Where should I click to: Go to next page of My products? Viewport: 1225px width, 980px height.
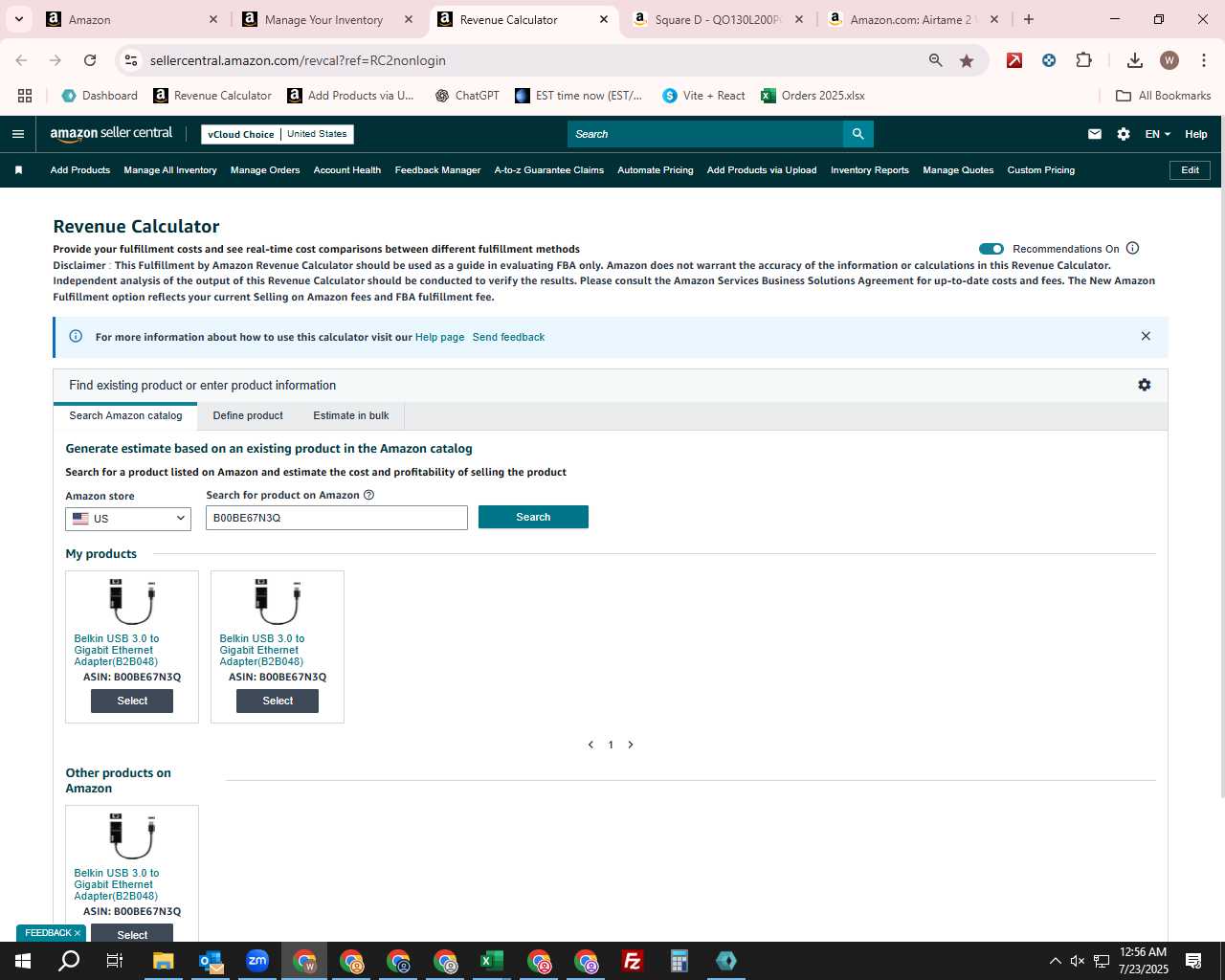point(631,745)
